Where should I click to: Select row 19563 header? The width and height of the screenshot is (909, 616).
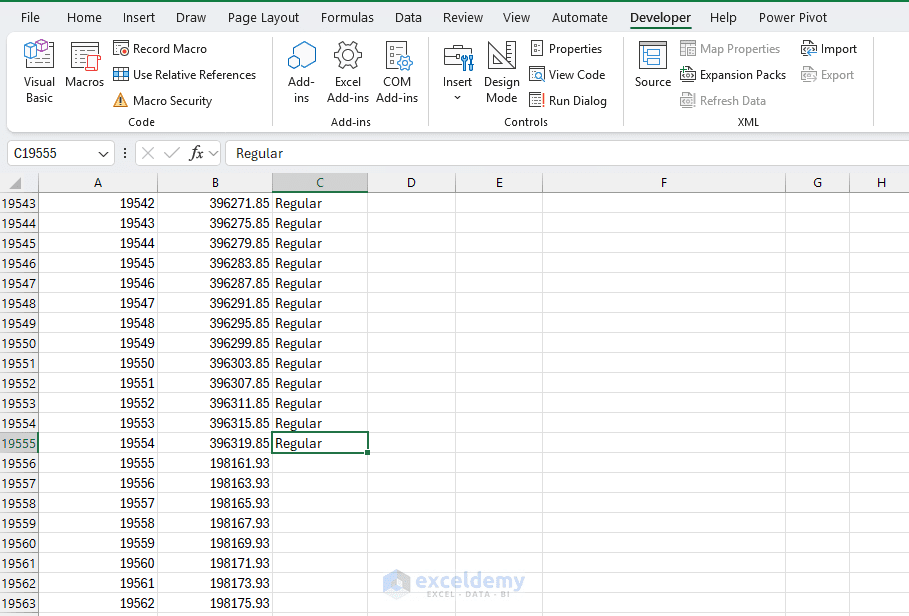coord(19,603)
